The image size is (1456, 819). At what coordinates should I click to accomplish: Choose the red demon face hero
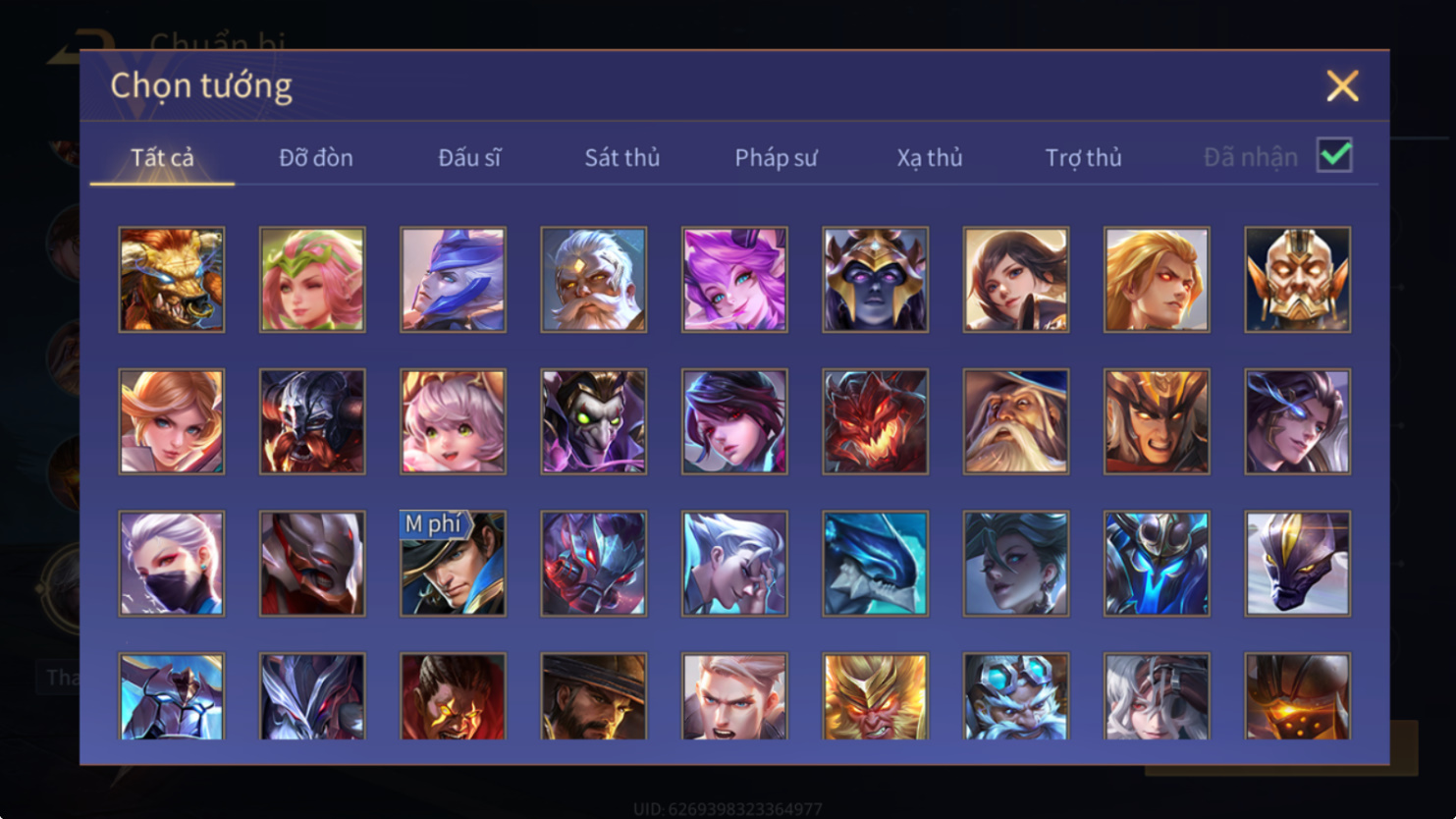coord(875,421)
